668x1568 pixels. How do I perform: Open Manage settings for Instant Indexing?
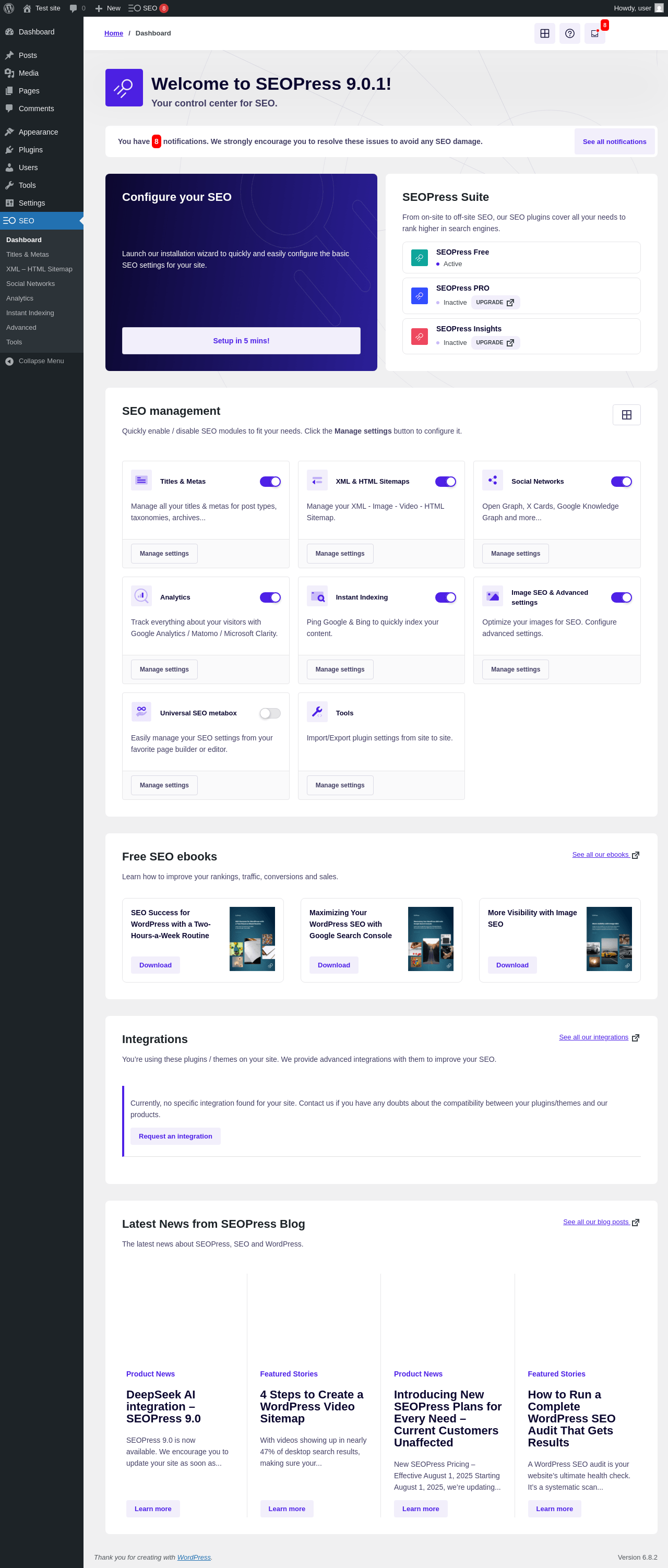tap(340, 669)
